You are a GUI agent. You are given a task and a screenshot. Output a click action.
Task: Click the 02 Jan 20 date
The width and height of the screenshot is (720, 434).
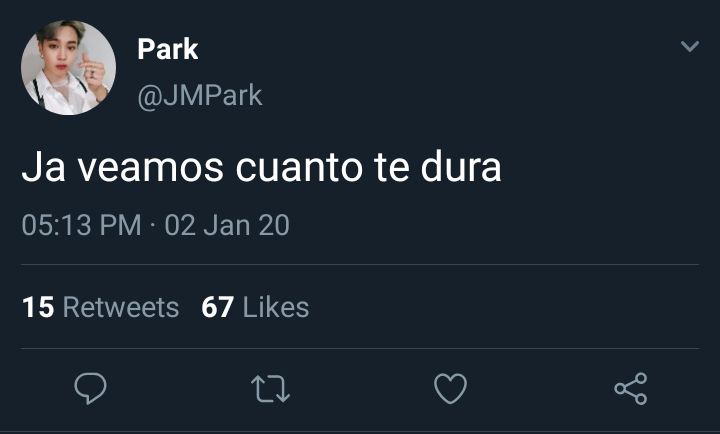click(x=227, y=225)
